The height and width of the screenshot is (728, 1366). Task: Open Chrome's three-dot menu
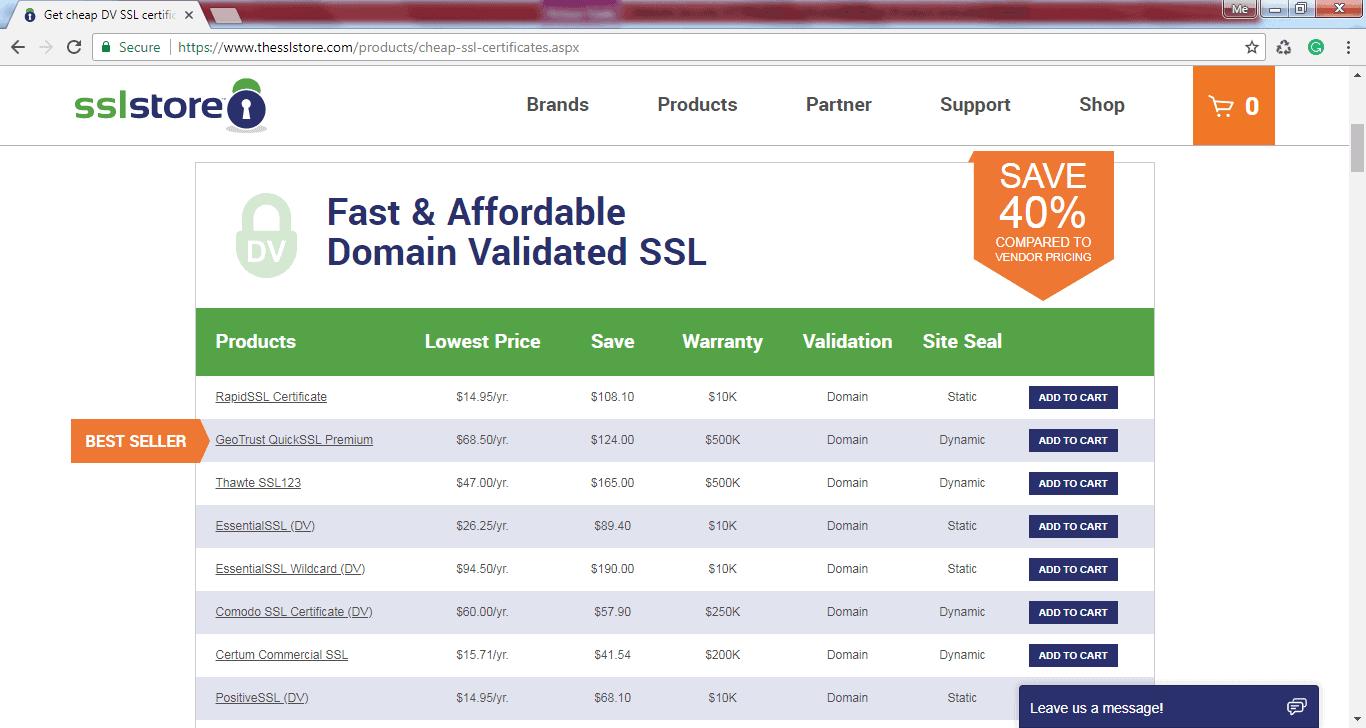[x=1348, y=46]
